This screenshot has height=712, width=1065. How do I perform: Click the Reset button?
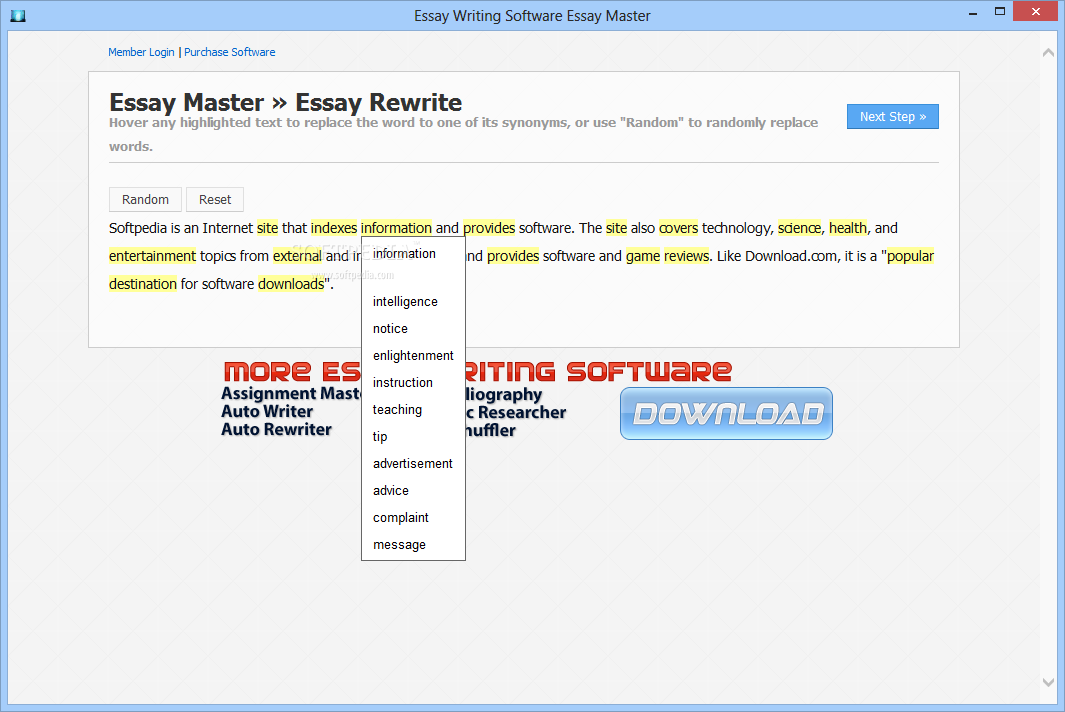215,200
